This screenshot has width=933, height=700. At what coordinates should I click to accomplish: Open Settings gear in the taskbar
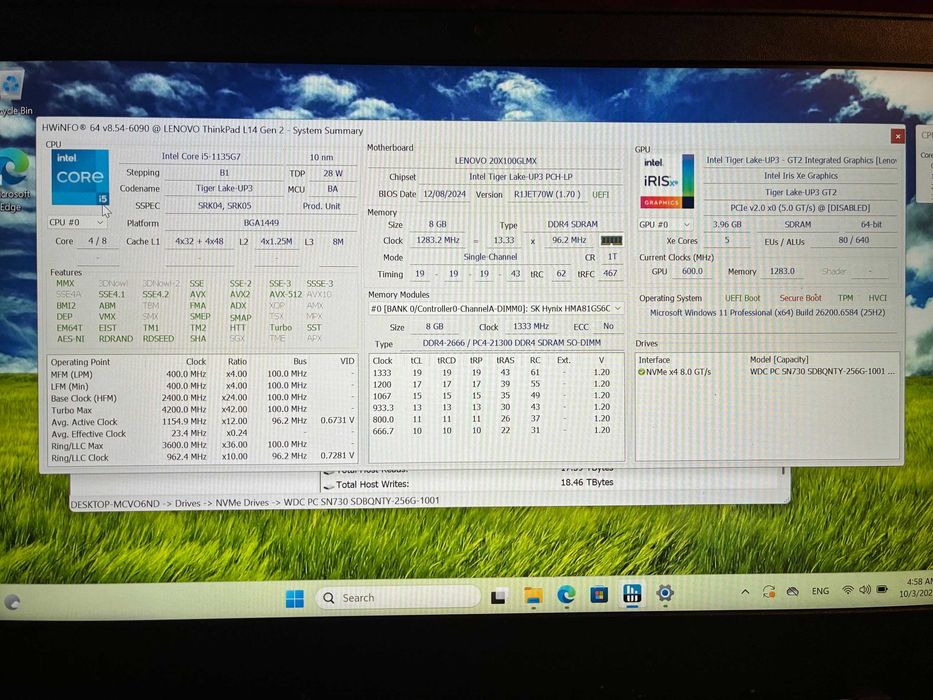click(665, 593)
